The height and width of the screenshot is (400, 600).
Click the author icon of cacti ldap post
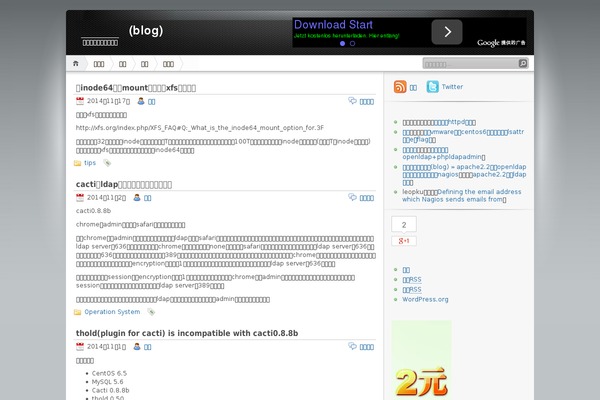click(137, 198)
